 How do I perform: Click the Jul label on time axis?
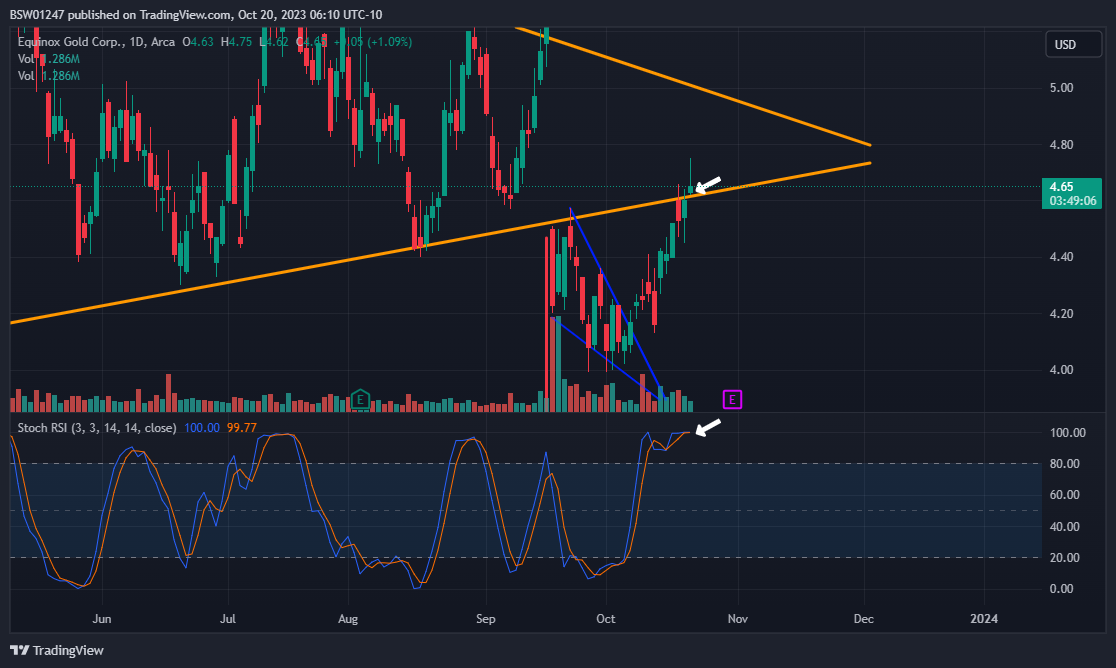pos(228,618)
